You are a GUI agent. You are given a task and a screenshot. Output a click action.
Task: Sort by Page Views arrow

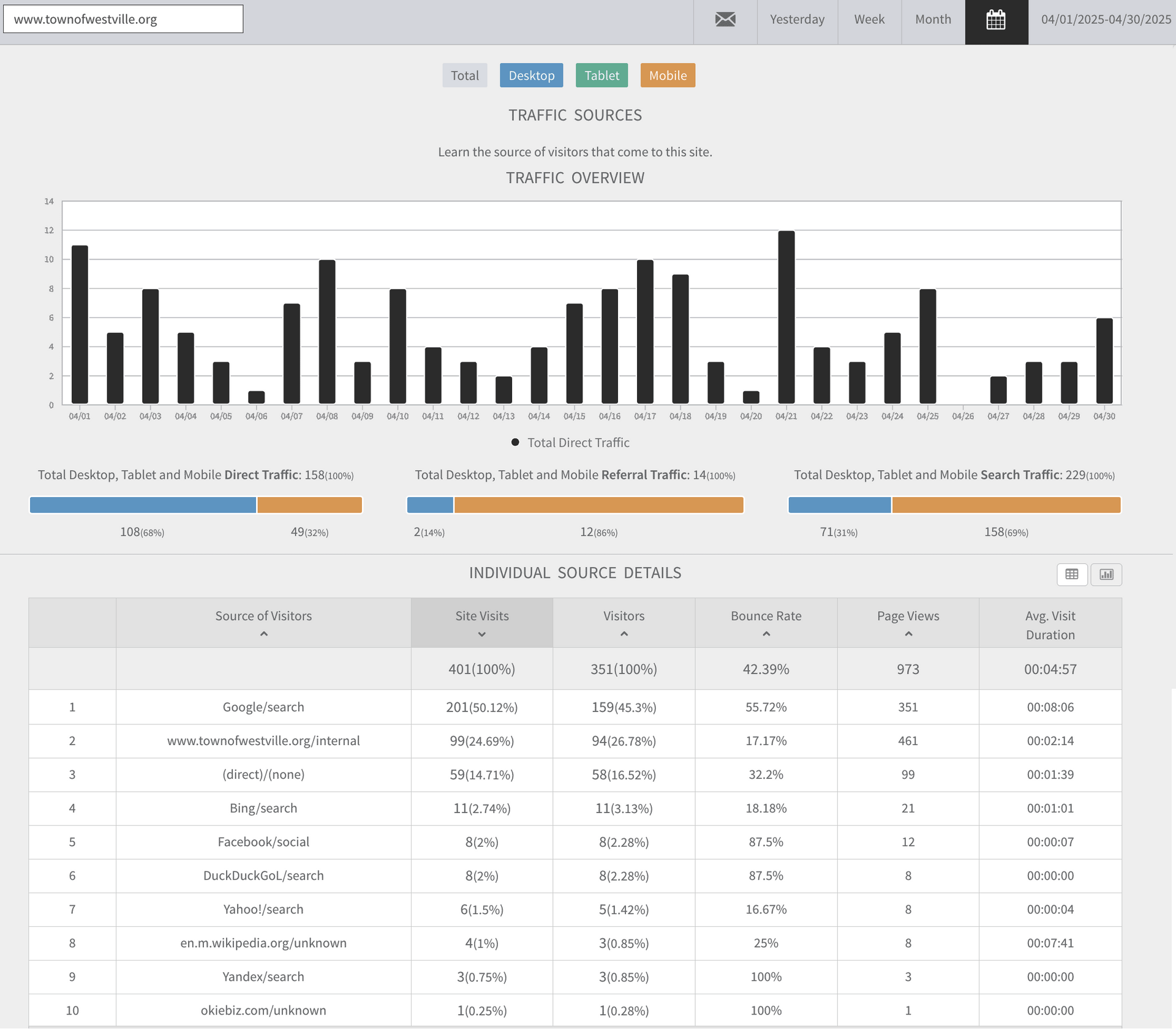click(x=908, y=634)
